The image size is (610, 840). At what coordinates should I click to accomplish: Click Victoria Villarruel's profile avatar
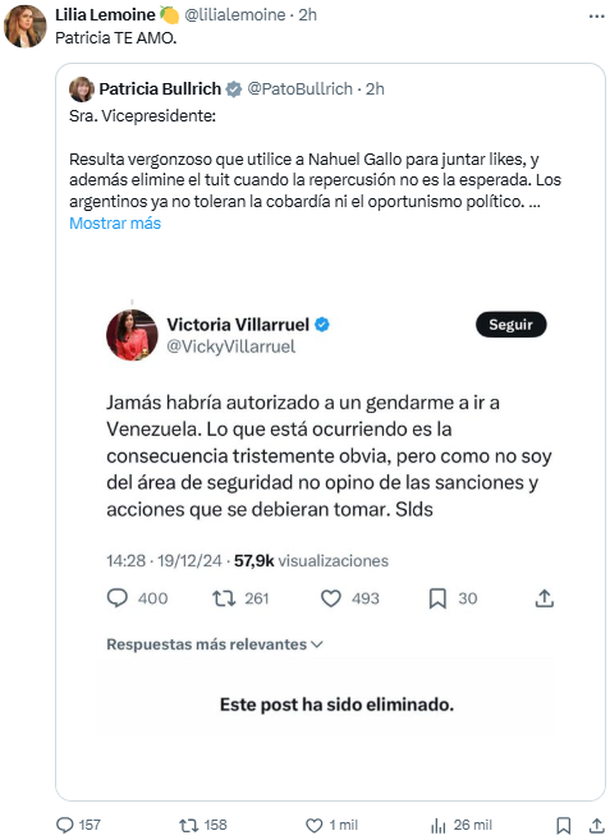(131, 336)
